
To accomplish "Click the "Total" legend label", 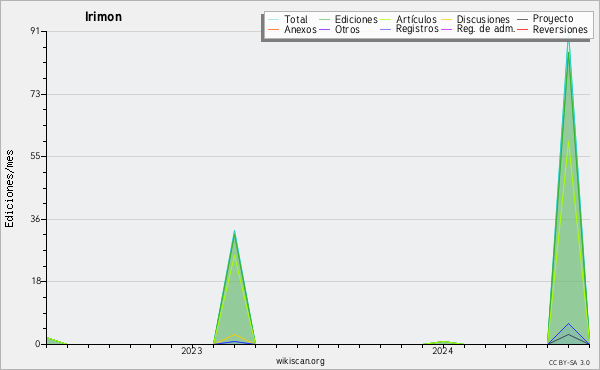I will pyautogui.click(x=296, y=19).
